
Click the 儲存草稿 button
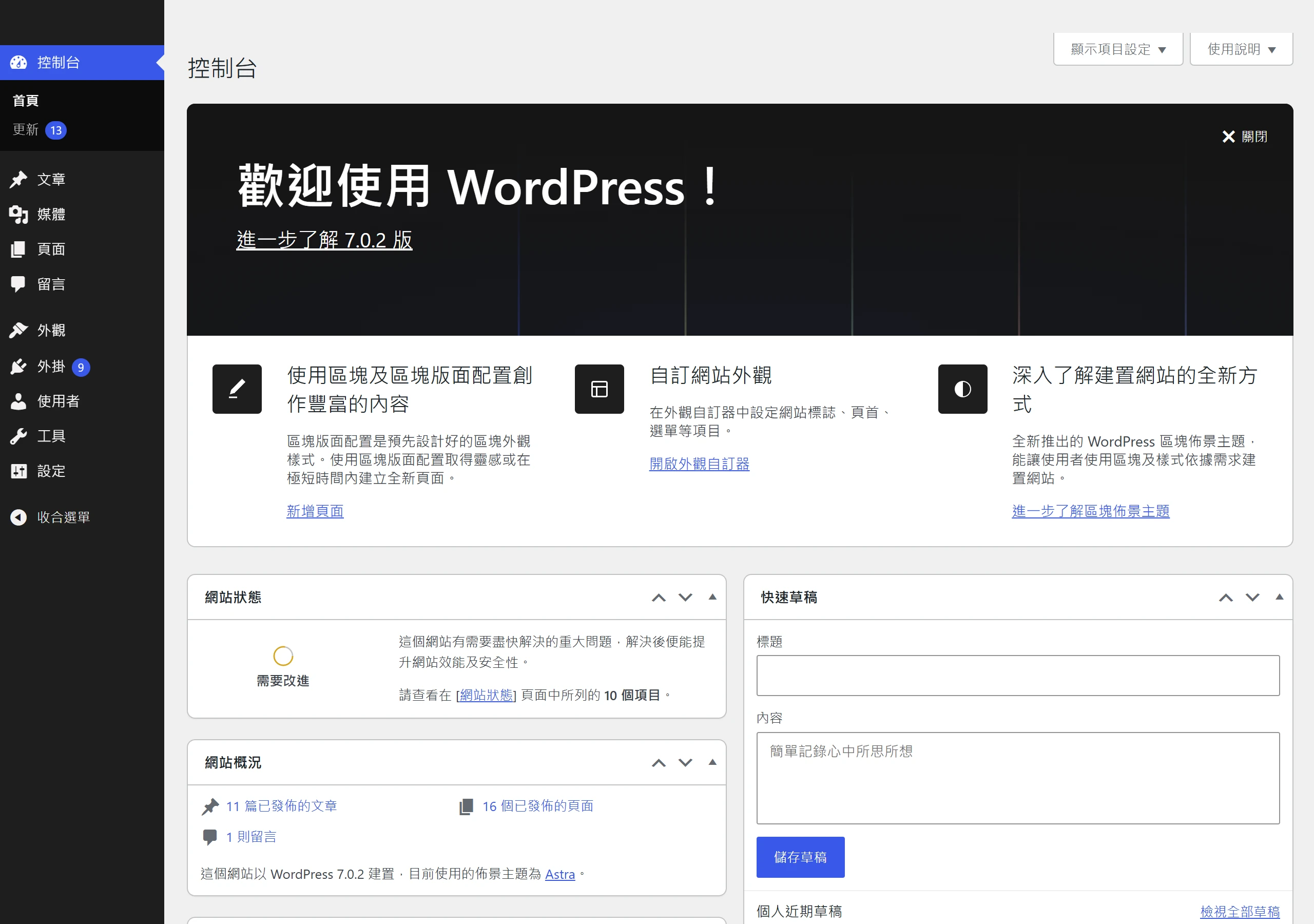coord(801,857)
